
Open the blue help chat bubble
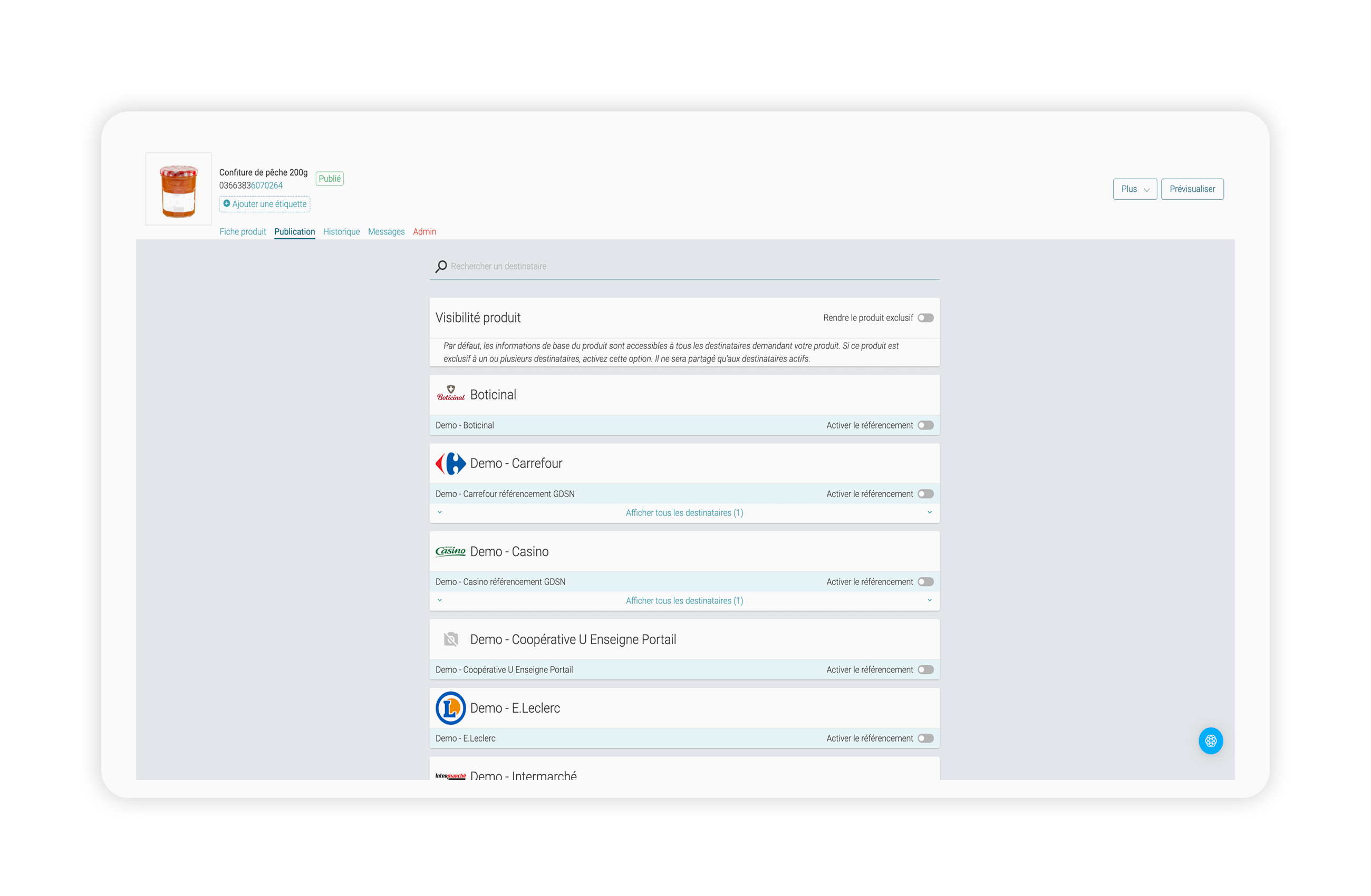point(1210,741)
